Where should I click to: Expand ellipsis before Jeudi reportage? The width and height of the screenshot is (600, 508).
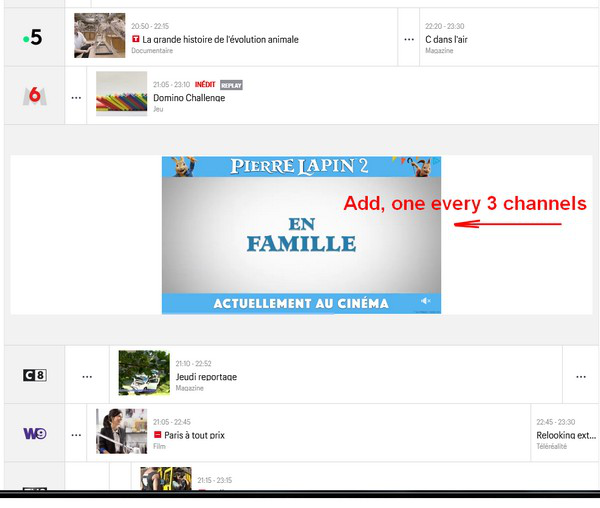point(87,377)
